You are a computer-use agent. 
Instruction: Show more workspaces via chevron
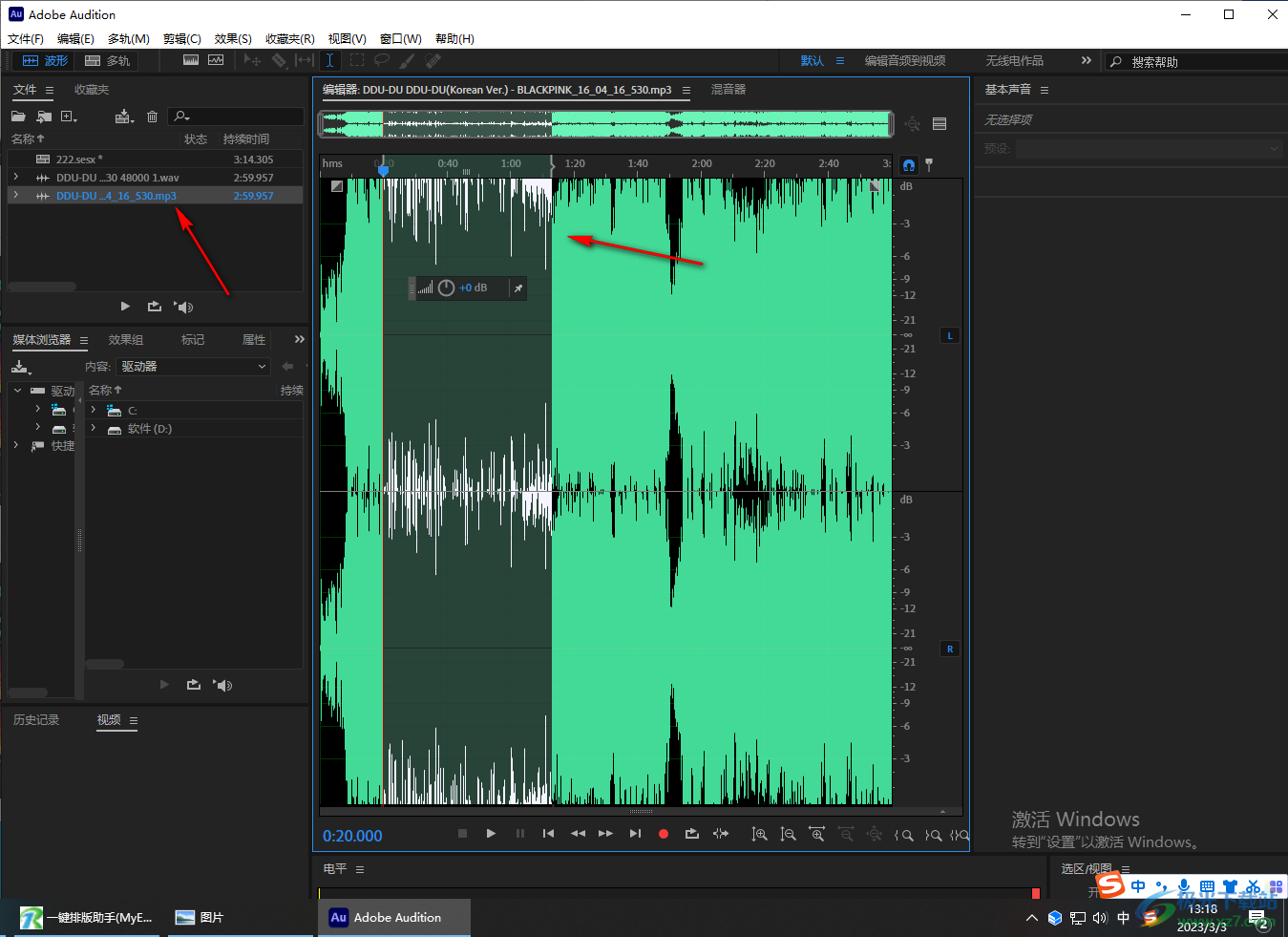[x=1087, y=60]
